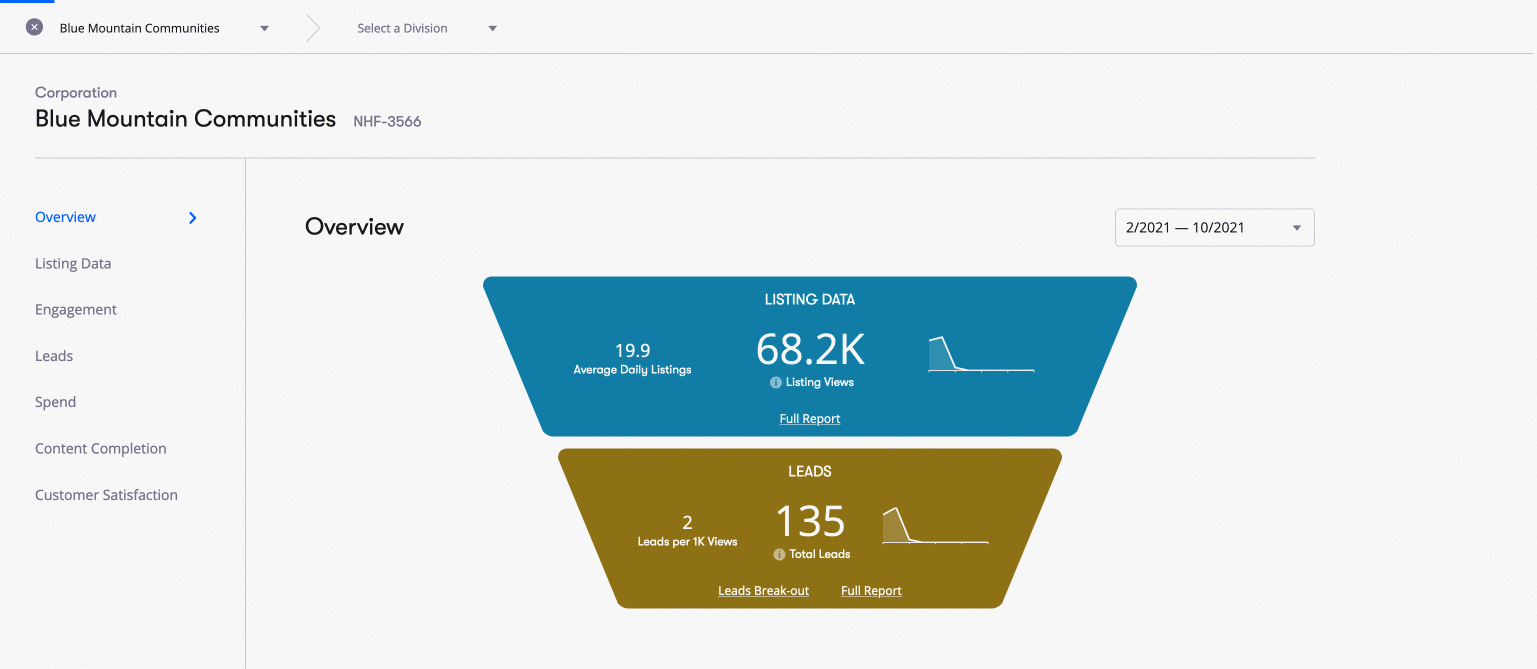Screen dimensions: 1537x669
Task: Open the Spend section
Action: tap(56, 402)
